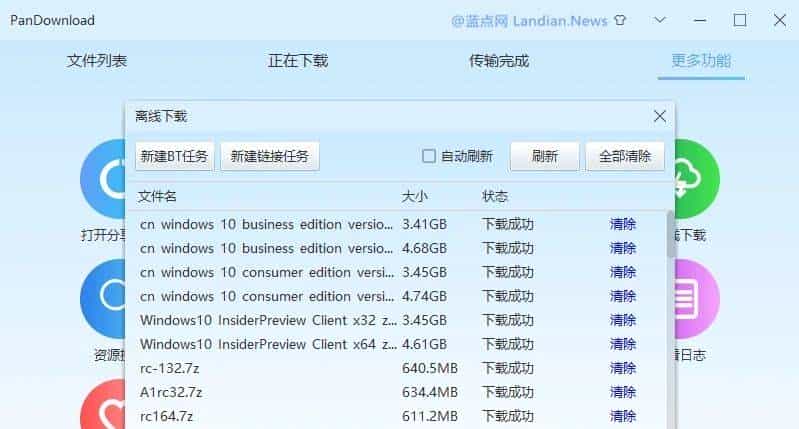Clear the 3.45GB consumer edition task
Image resolution: width=799 pixels, height=429 pixels.
point(623,272)
